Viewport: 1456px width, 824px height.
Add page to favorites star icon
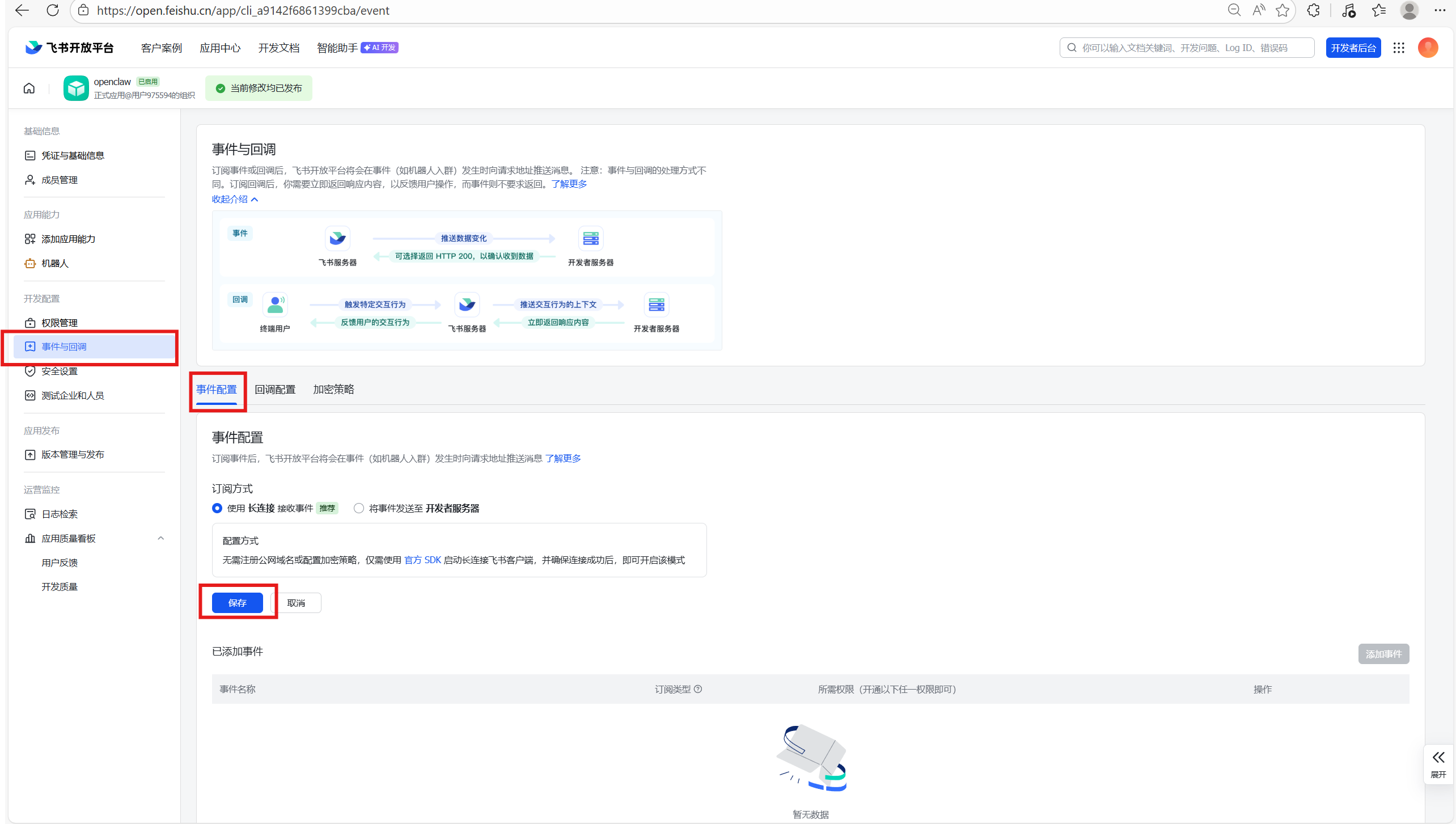(x=1282, y=10)
